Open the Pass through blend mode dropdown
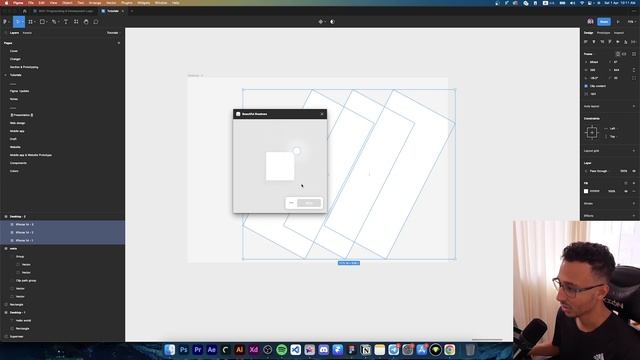 599,171
